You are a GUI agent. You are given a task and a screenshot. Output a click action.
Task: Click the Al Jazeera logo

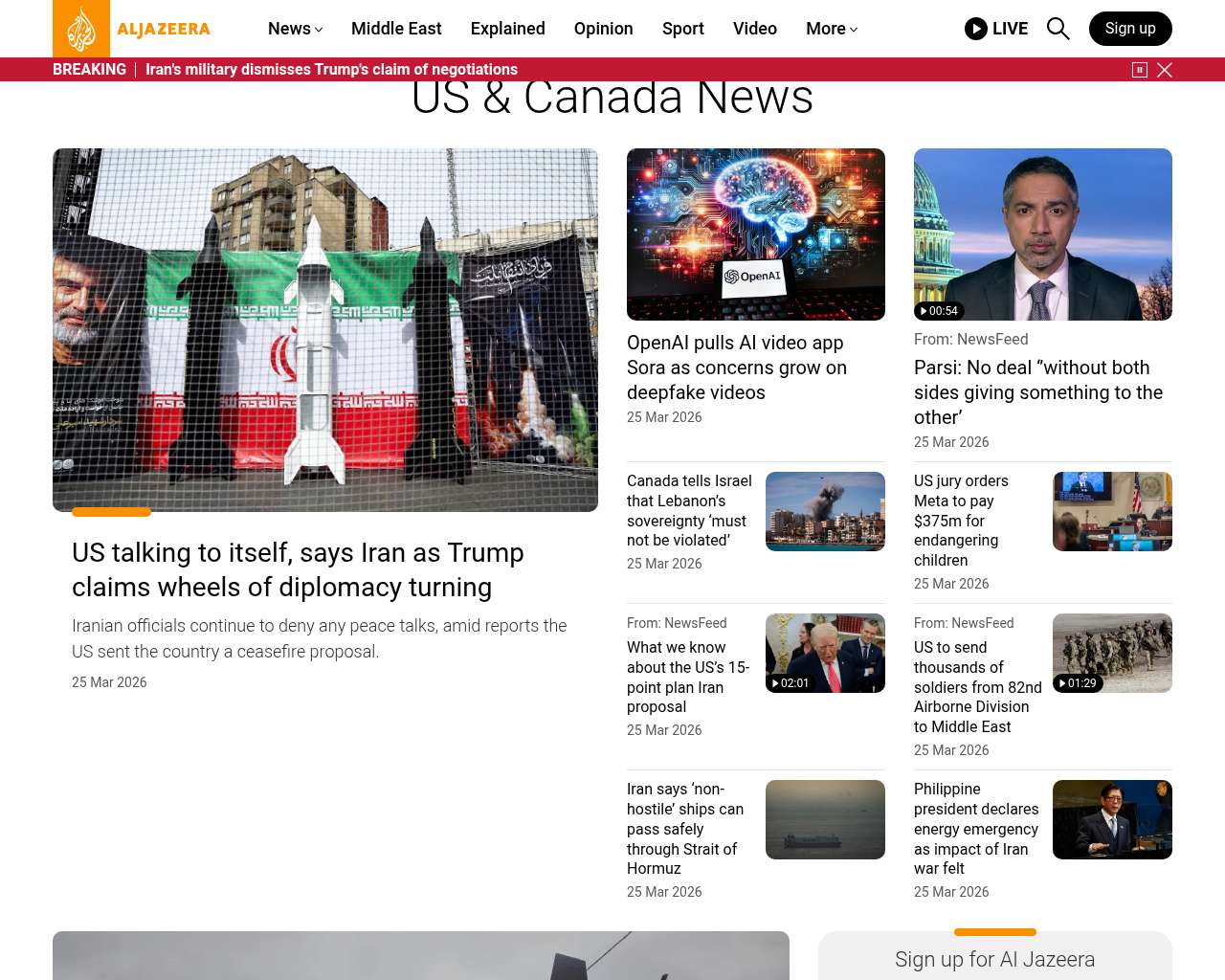(132, 29)
